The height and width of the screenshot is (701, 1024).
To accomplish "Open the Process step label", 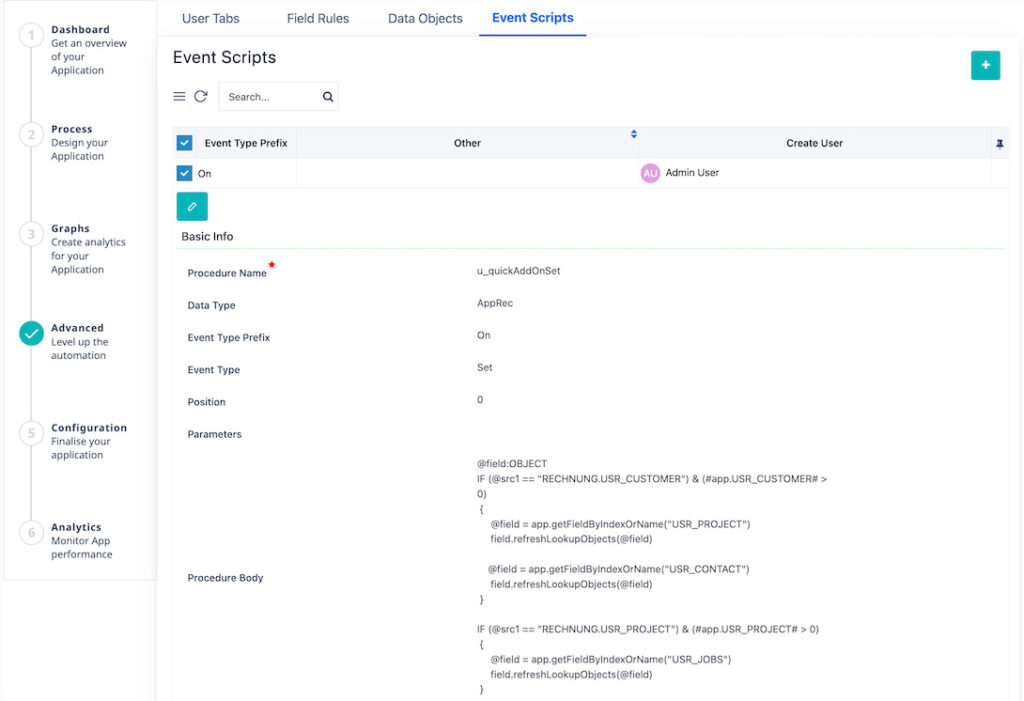I will pos(72,129).
